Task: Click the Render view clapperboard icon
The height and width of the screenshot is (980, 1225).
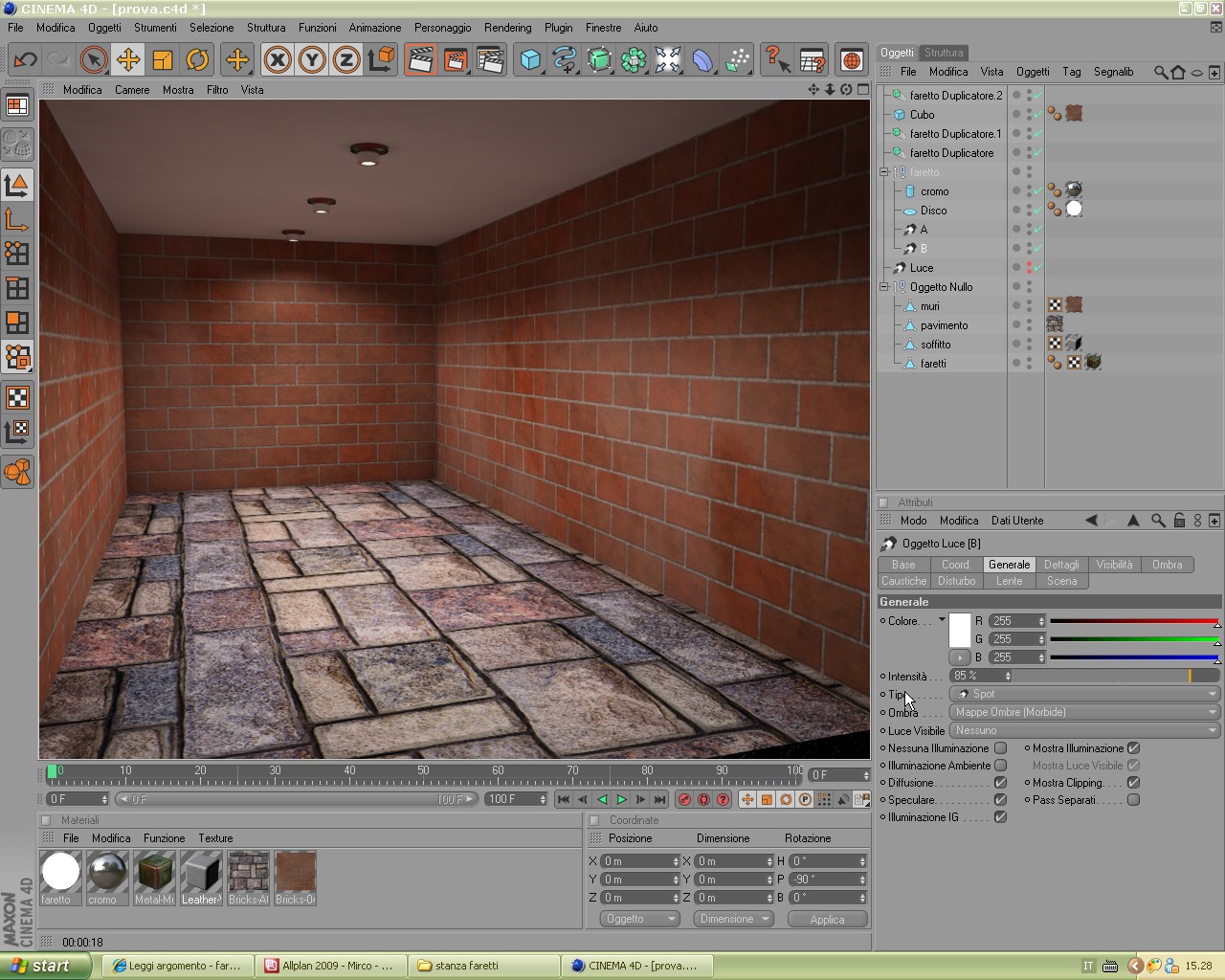Action: (420, 59)
